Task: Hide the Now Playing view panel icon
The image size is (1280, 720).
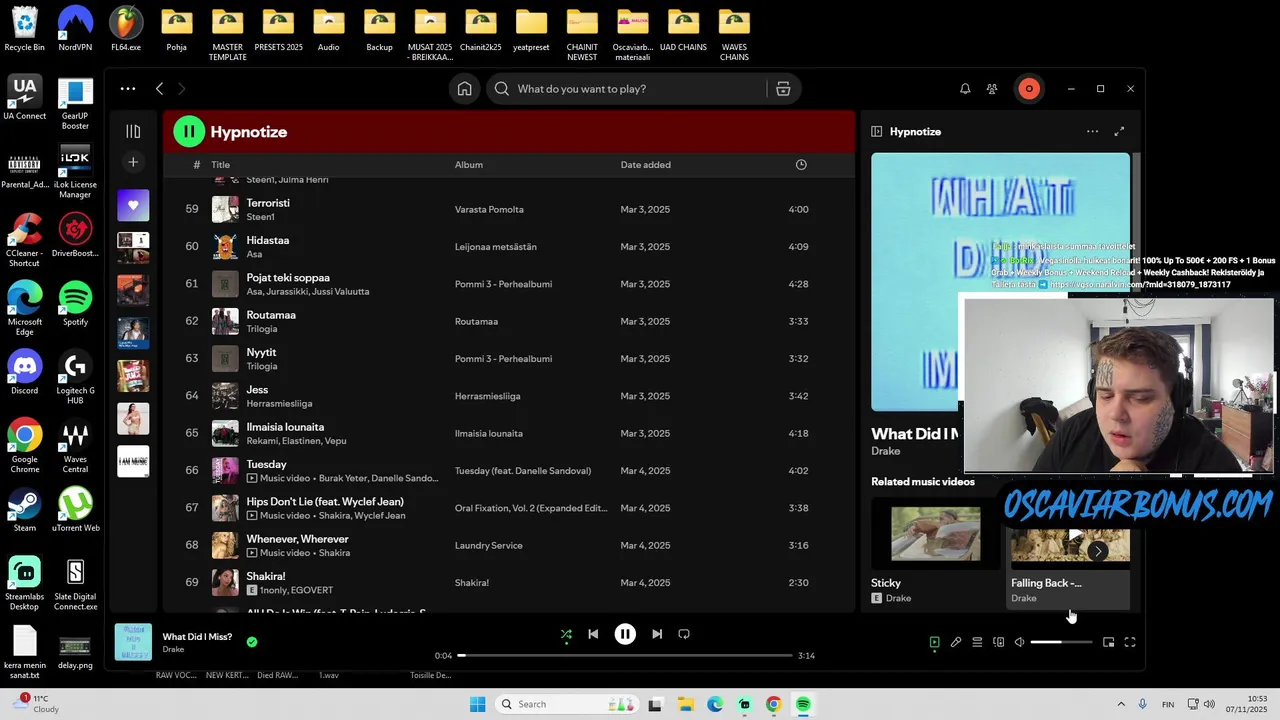Action: (877, 131)
